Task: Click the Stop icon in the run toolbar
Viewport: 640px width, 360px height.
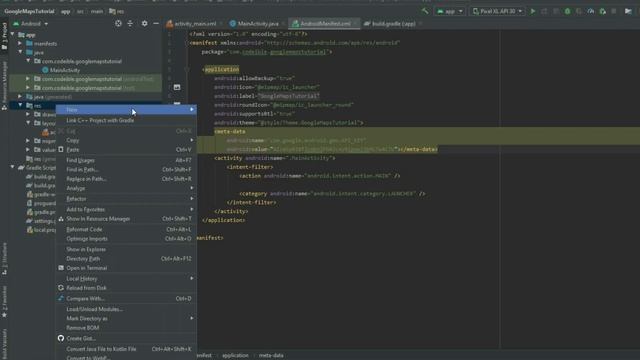Action: (x=614, y=11)
